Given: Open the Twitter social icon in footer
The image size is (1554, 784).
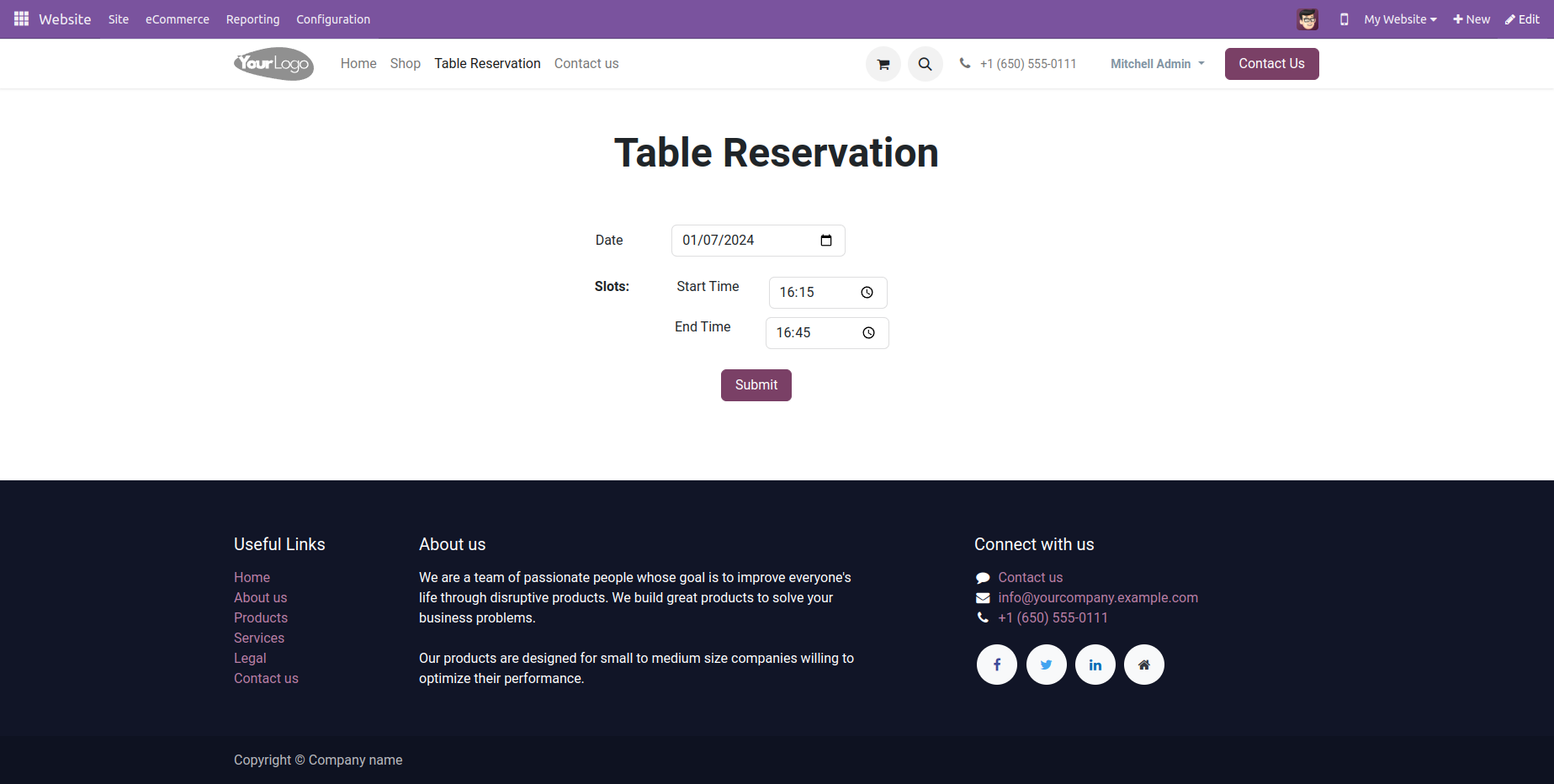Looking at the screenshot, I should (x=1046, y=665).
